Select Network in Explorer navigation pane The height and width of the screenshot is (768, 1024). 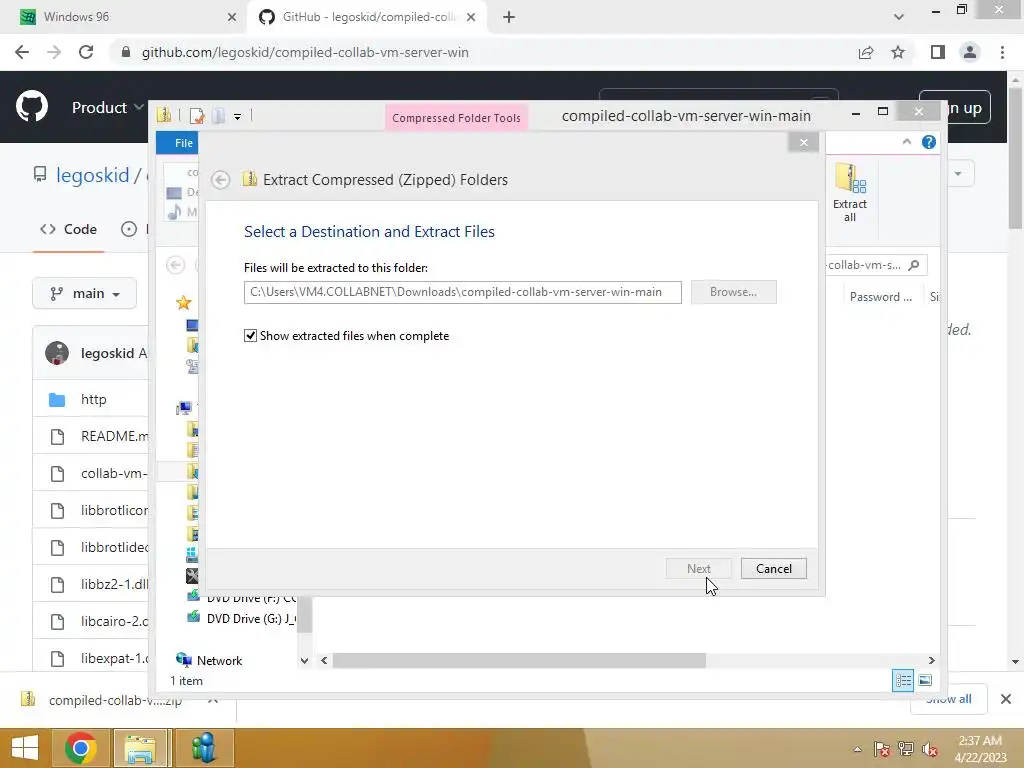(x=209, y=660)
